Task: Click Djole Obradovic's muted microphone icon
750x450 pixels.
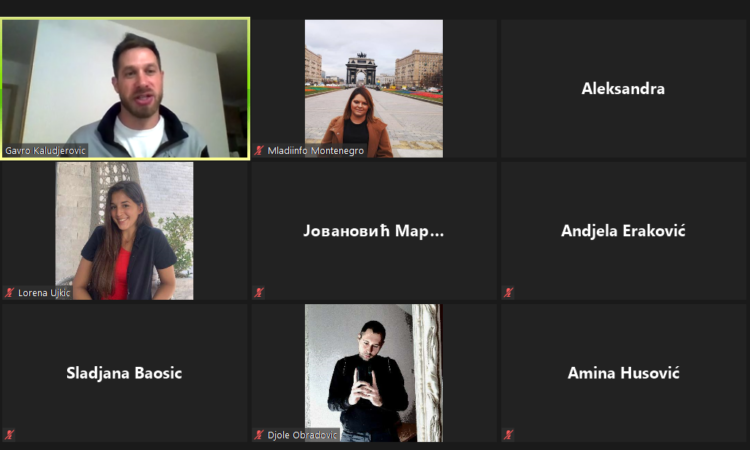Action: pyautogui.click(x=259, y=435)
